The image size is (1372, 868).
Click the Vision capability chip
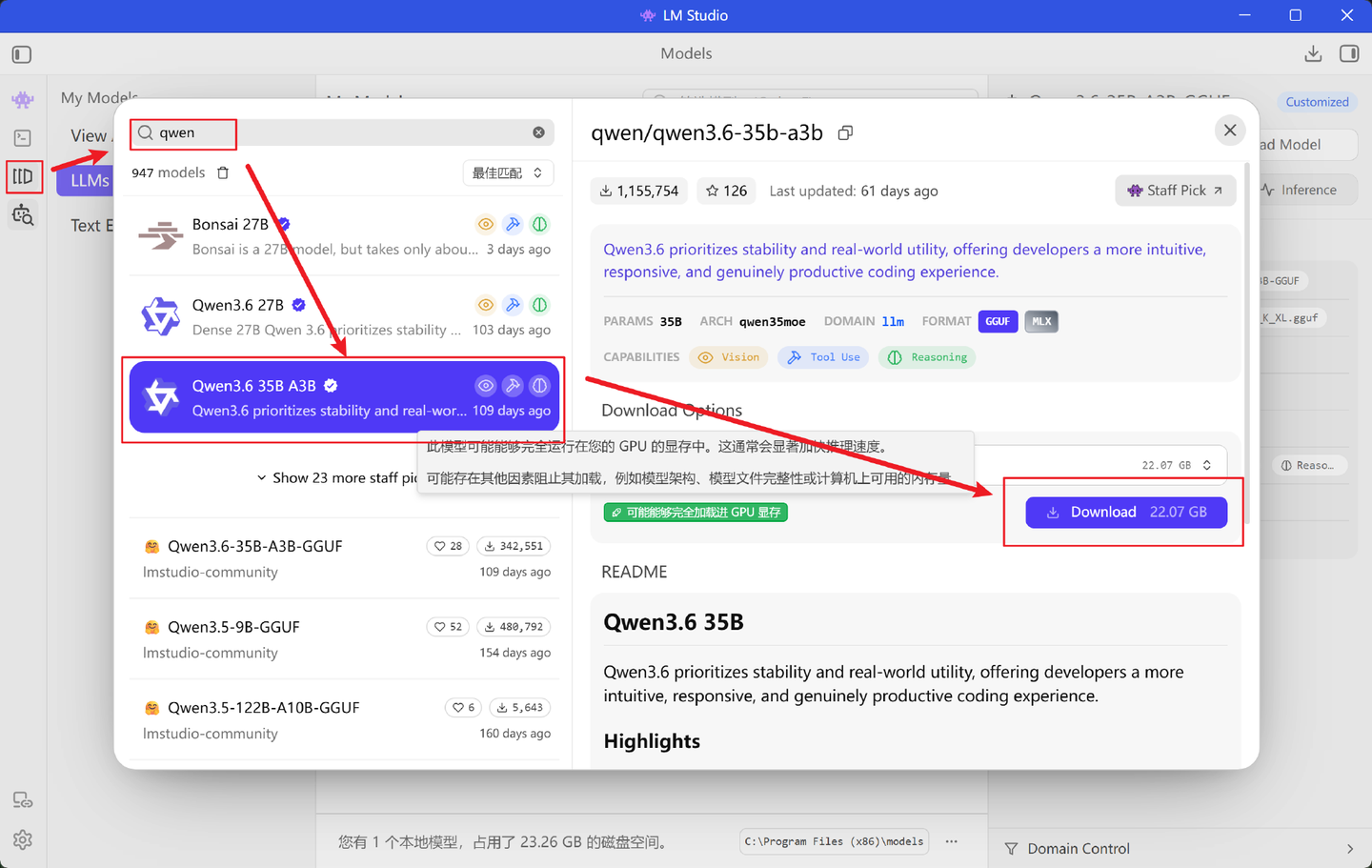point(729,357)
